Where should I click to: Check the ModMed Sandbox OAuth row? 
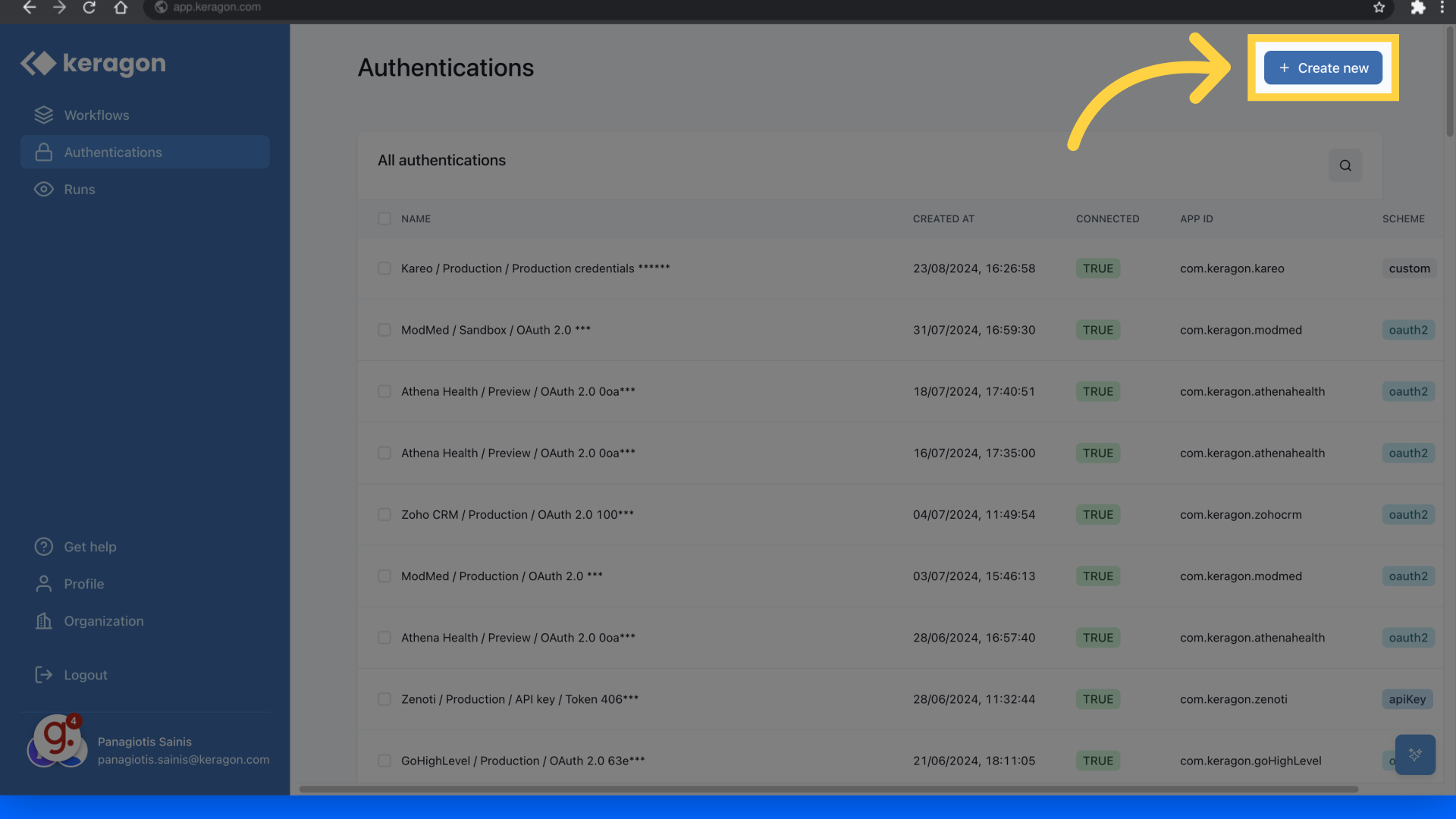[384, 330]
